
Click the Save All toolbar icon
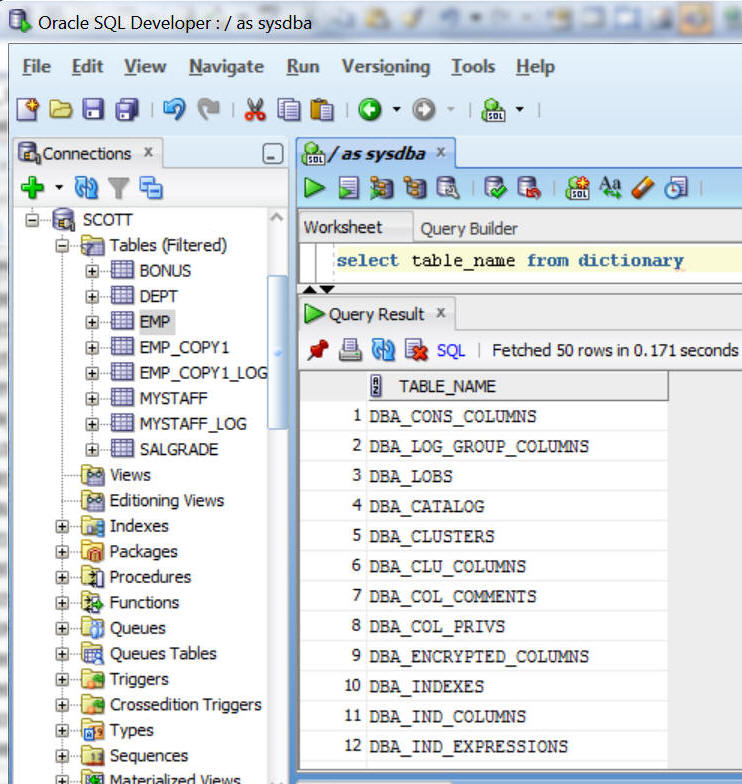point(127,109)
